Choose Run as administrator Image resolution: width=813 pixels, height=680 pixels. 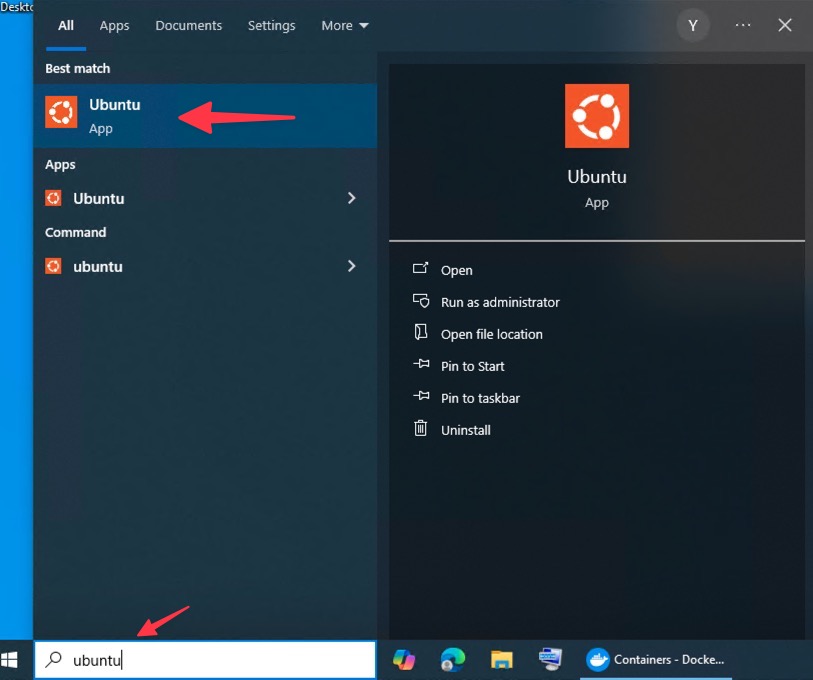500,302
